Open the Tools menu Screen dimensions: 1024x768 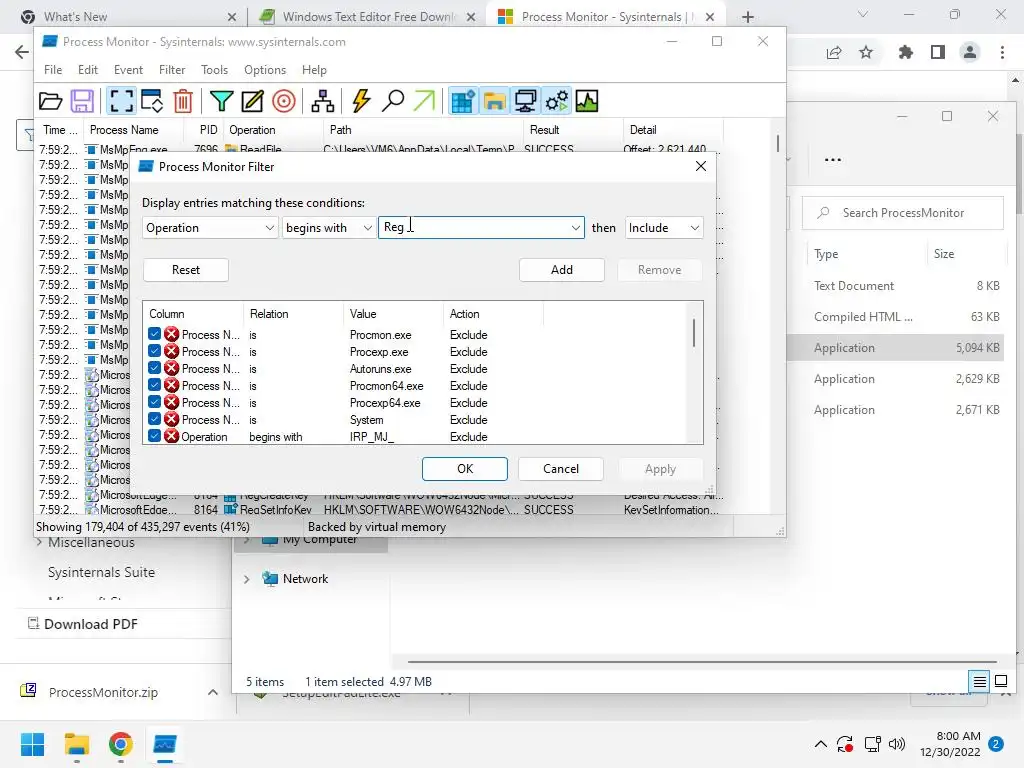214,70
